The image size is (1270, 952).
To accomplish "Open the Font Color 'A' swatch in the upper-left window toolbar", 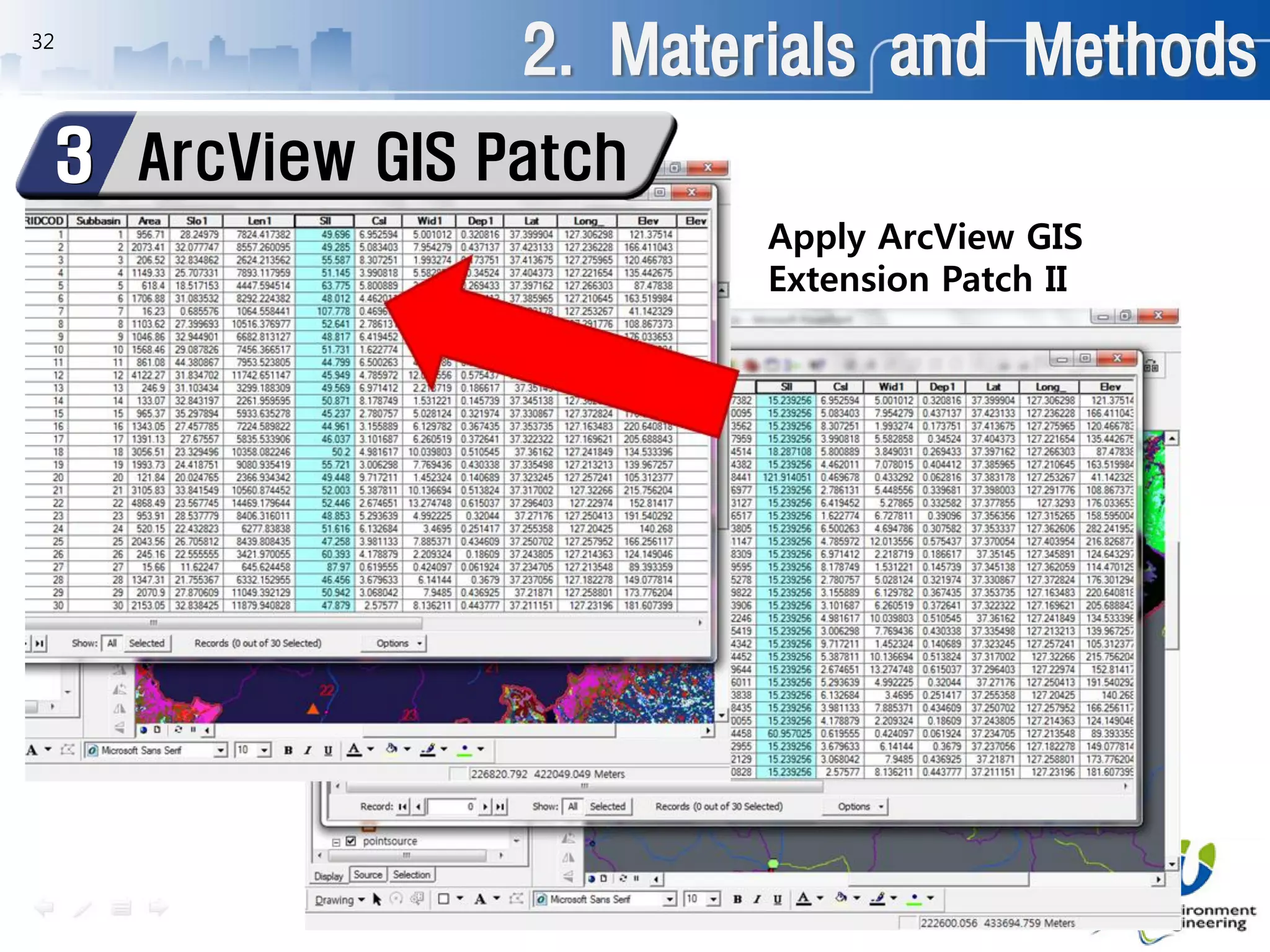I will pos(354,749).
